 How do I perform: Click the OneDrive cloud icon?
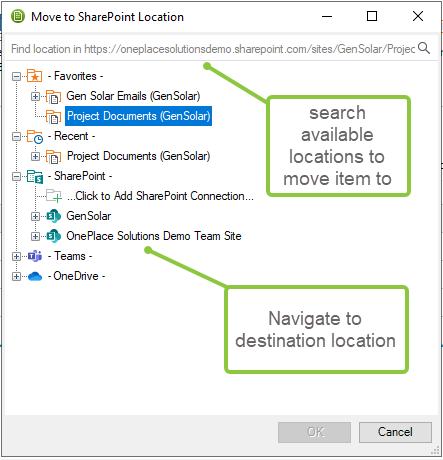(x=35, y=276)
